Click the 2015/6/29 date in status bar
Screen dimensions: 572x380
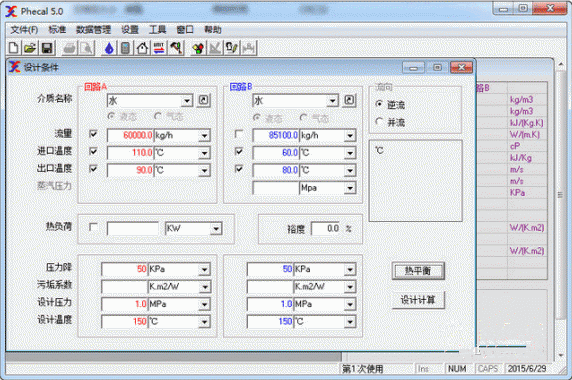tap(527, 369)
